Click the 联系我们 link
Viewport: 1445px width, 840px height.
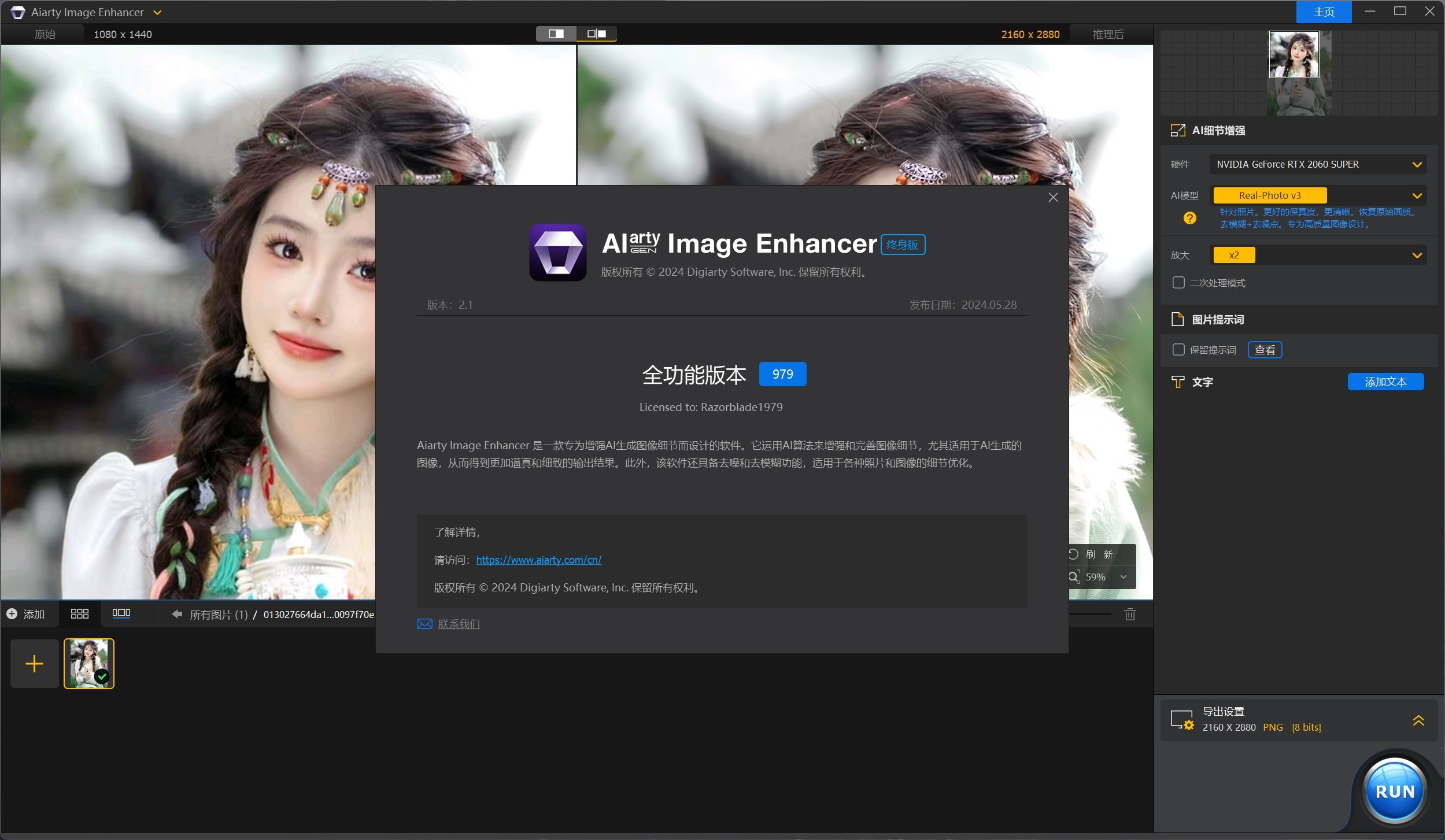click(x=459, y=624)
